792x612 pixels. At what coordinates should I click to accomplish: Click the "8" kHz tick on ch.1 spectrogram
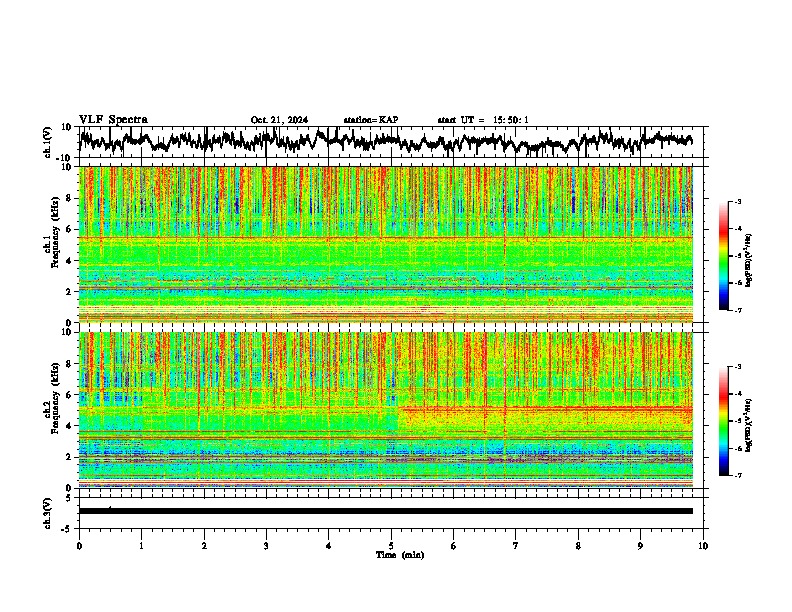point(69,198)
